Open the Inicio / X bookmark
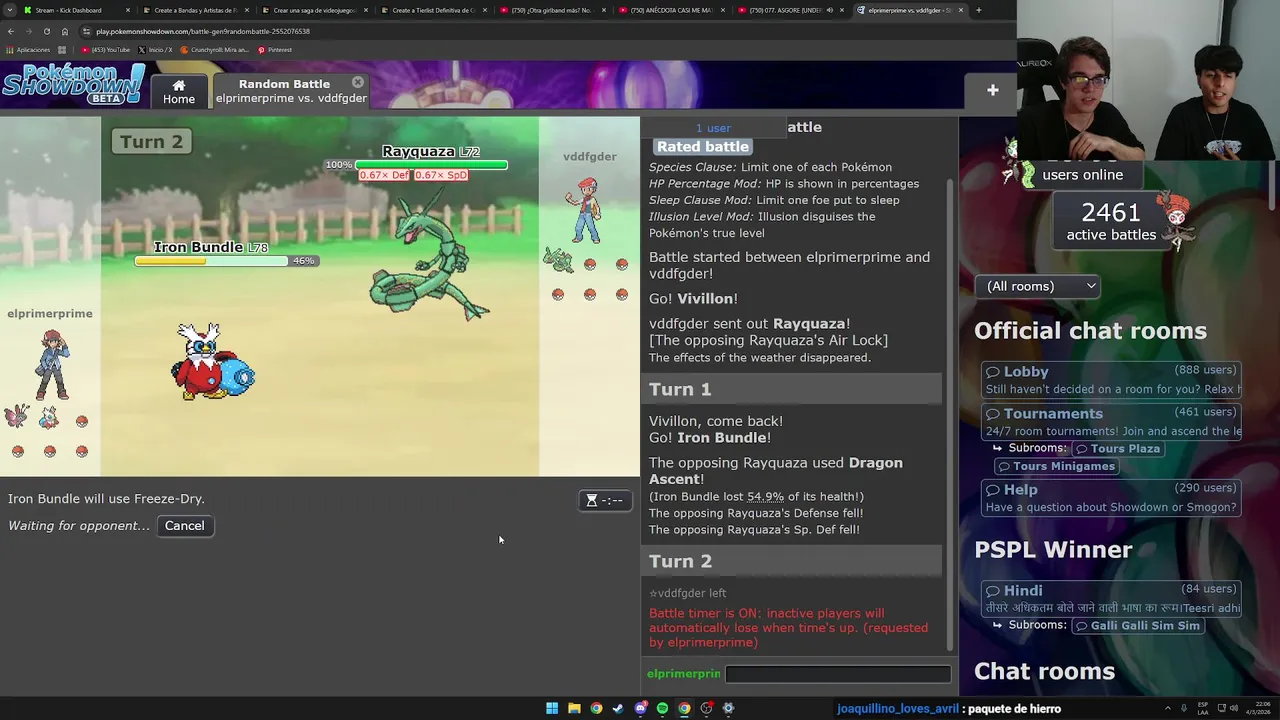The width and height of the screenshot is (1280, 720). pyautogui.click(x=155, y=50)
